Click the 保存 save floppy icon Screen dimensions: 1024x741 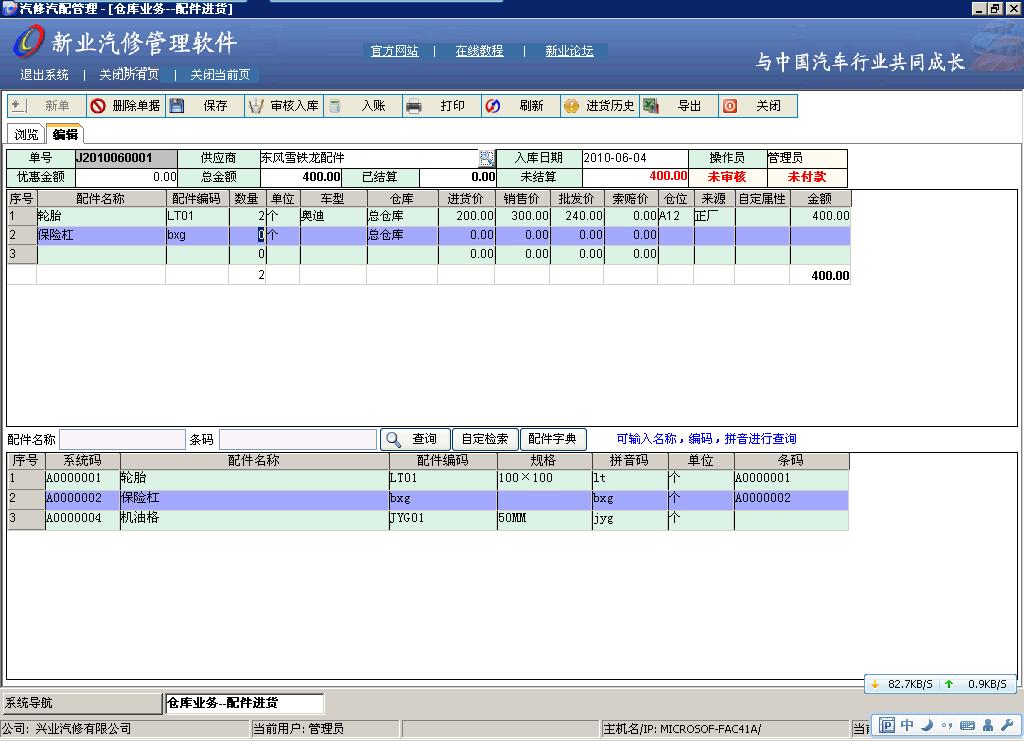(x=177, y=106)
